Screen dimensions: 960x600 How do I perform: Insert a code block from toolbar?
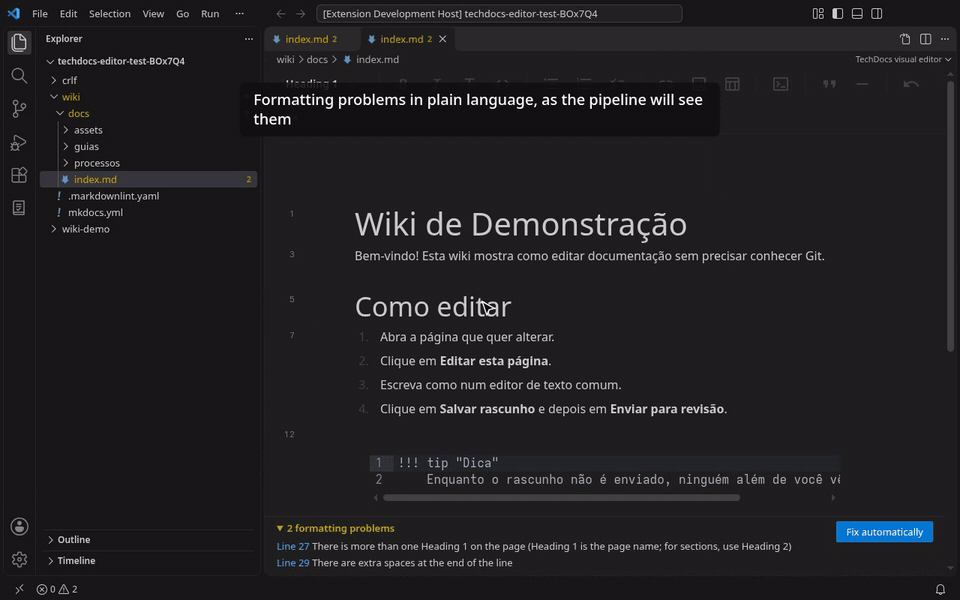(x=781, y=84)
